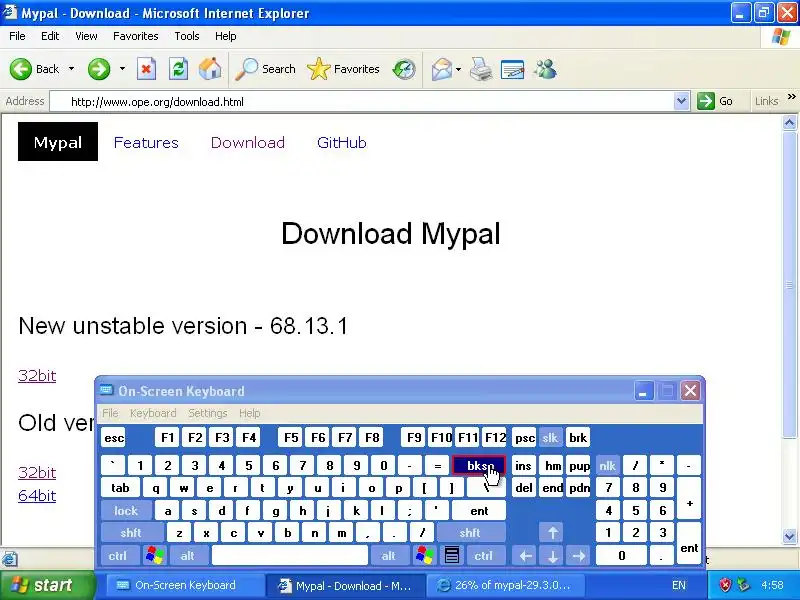The height and width of the screenshot is (600, 800).
Task: Click the 64bit download link
Action: 37,495
